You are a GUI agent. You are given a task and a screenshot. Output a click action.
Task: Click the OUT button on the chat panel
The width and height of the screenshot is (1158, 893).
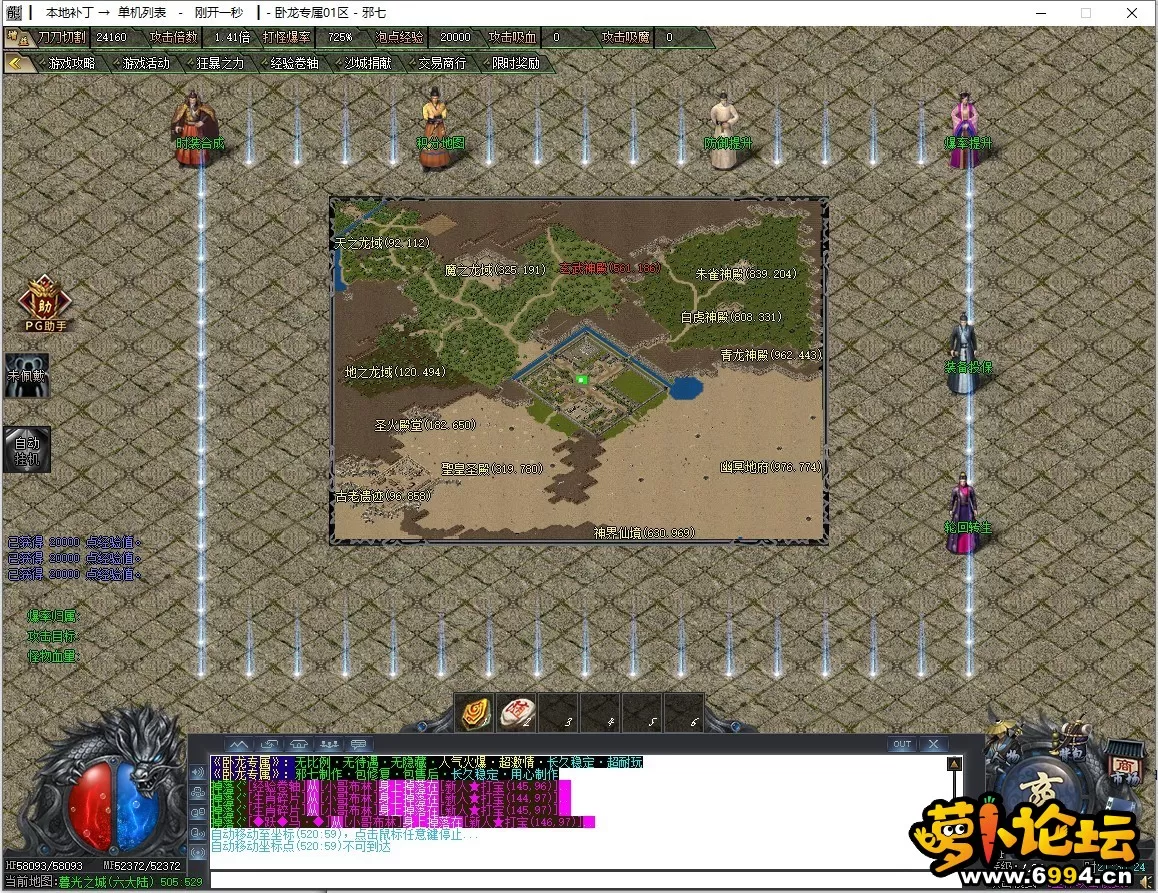tap(902, 745)
